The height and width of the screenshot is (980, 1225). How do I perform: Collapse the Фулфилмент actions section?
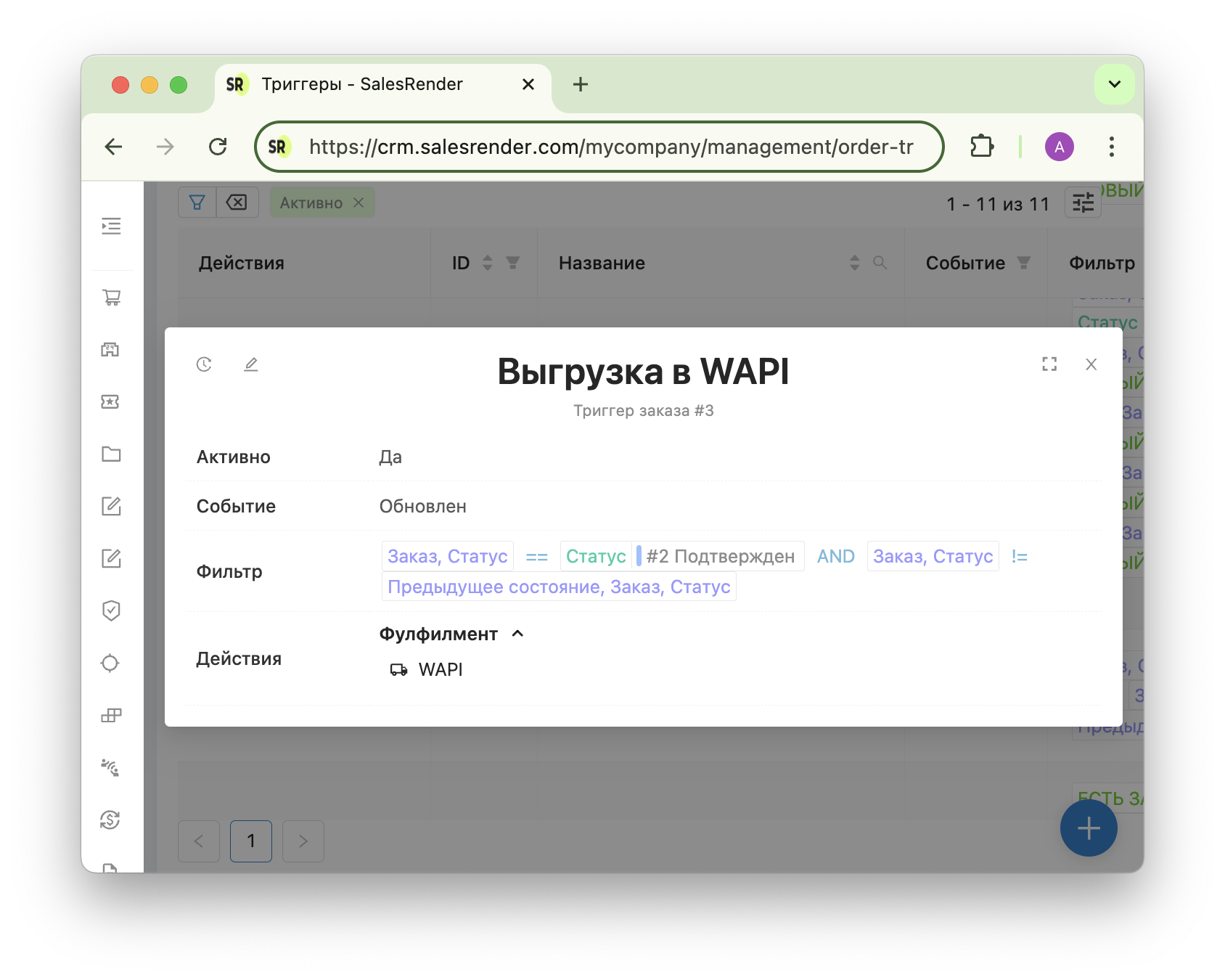517,634
